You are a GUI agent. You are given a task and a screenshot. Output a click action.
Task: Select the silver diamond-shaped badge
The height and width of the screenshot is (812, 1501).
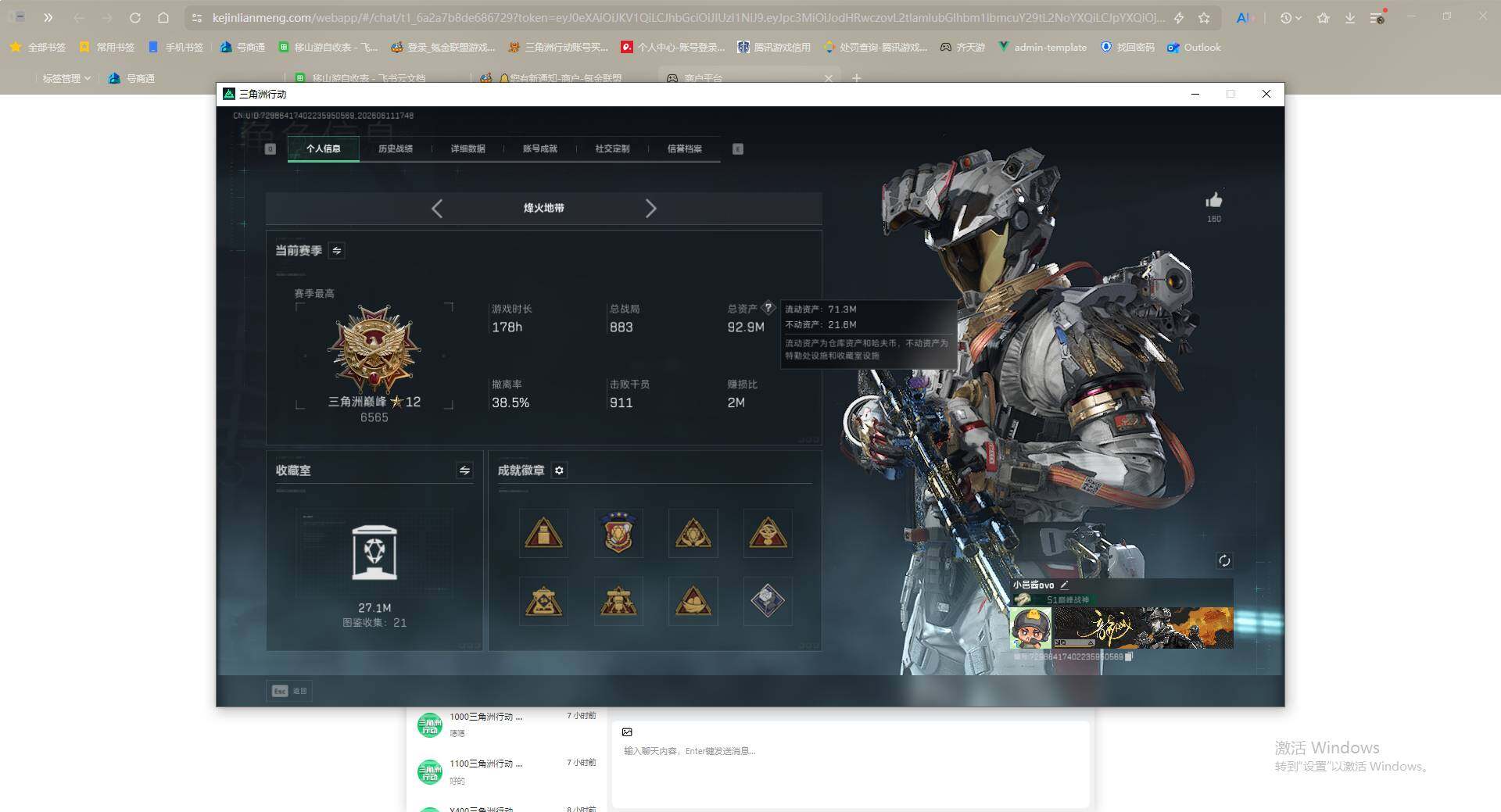tap(768, 601)
